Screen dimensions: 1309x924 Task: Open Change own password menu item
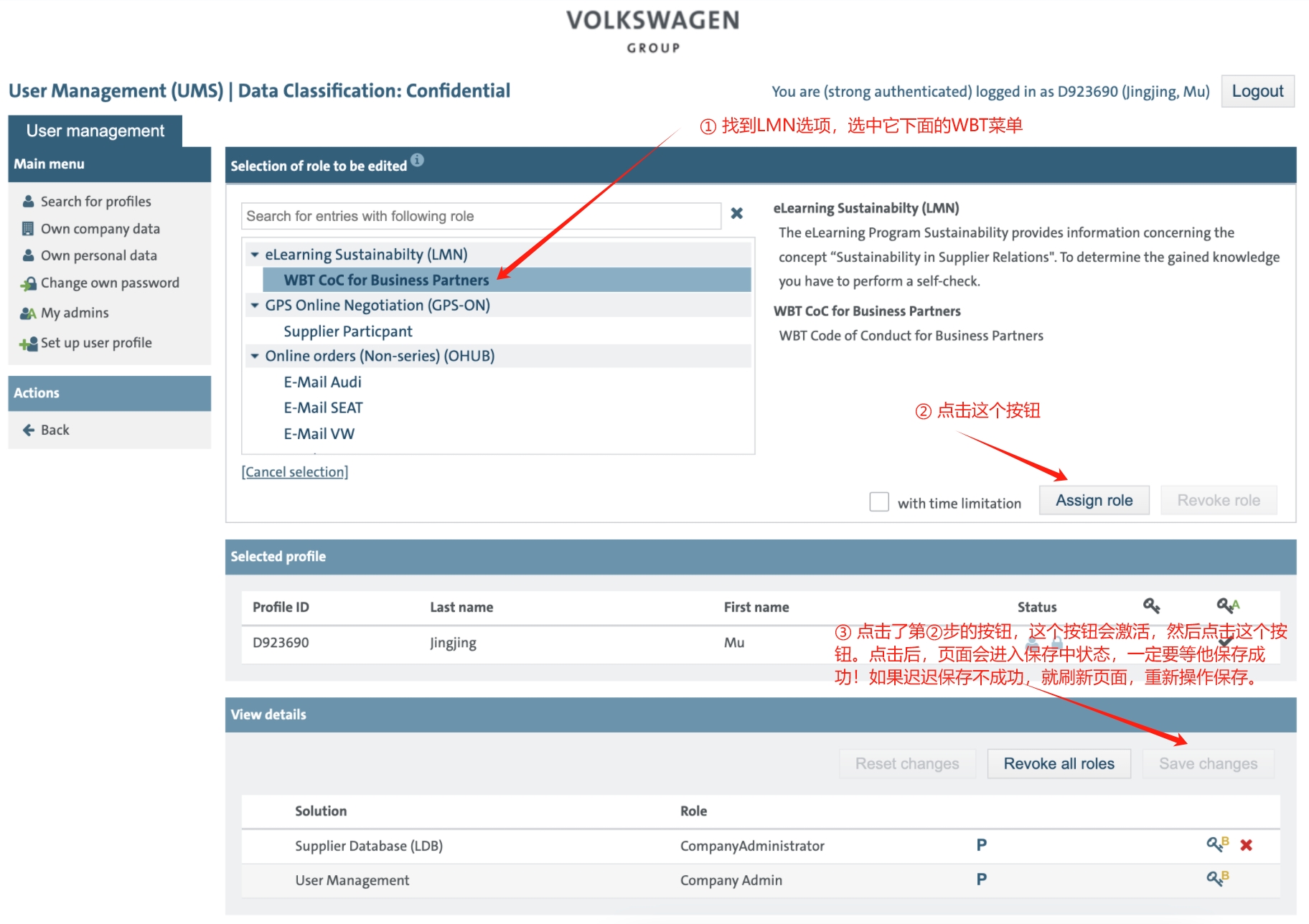click(x=110, y=283)
